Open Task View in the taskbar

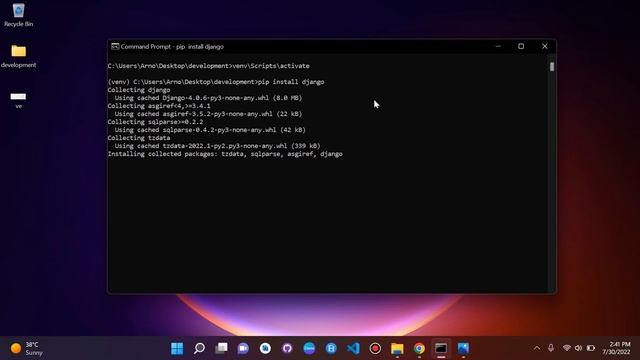coord(221,348)
